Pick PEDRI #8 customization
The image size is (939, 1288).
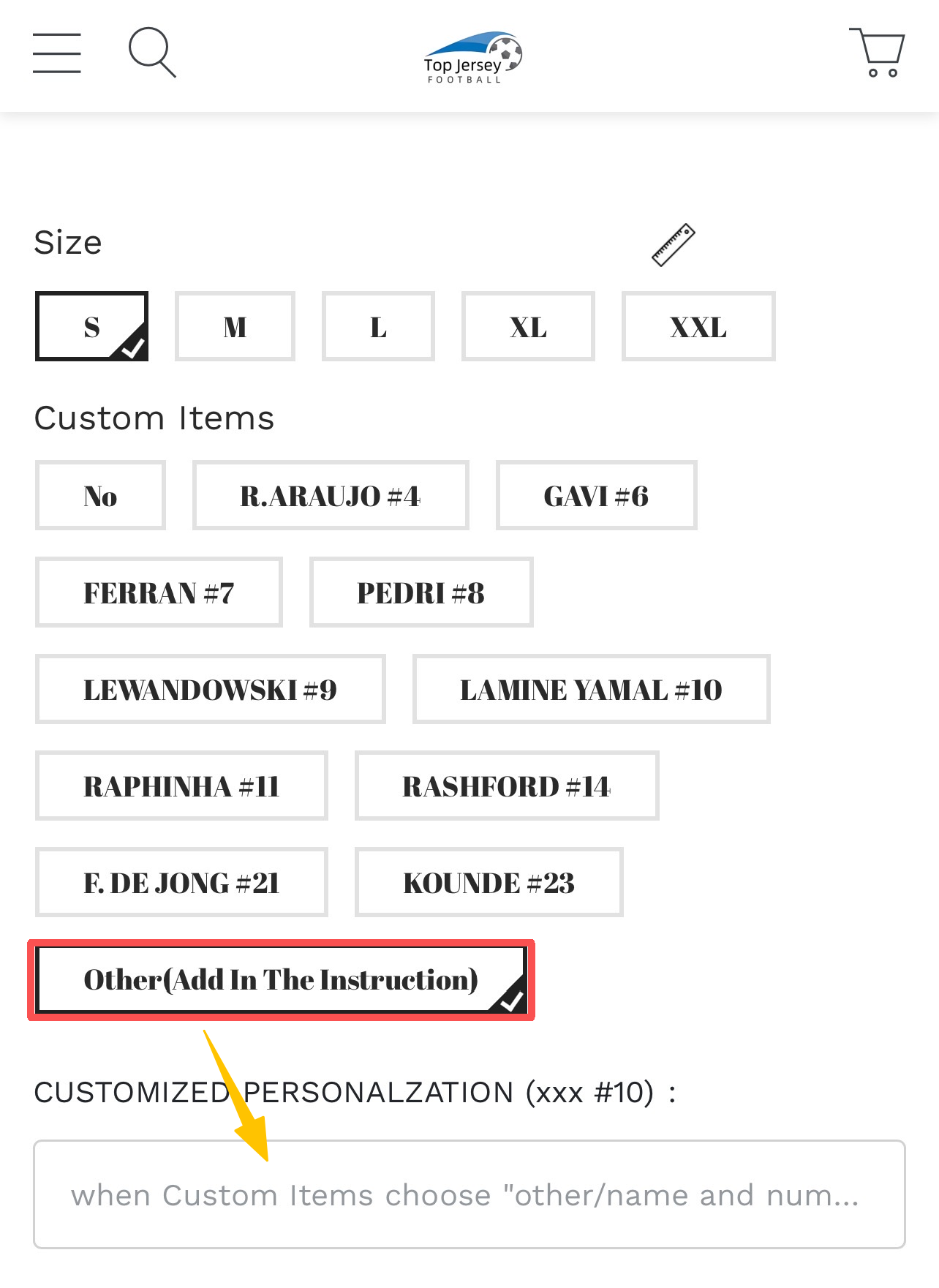(421, 592)
